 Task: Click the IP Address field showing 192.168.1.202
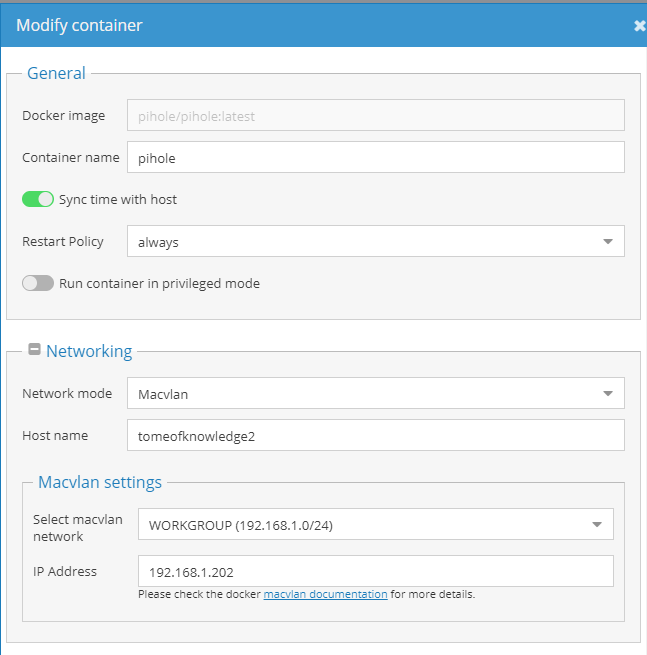click(376, 571)
